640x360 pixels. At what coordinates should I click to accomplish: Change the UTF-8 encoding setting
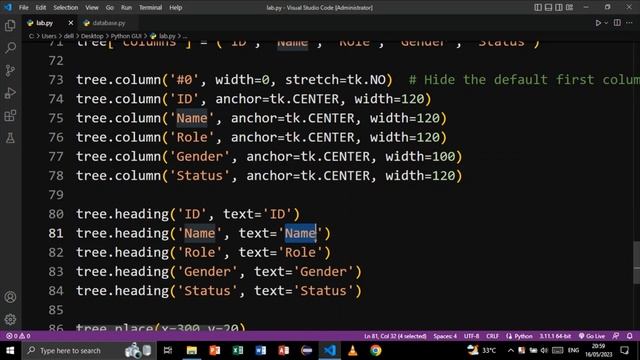pyautogui.click(x=471, y=336)
